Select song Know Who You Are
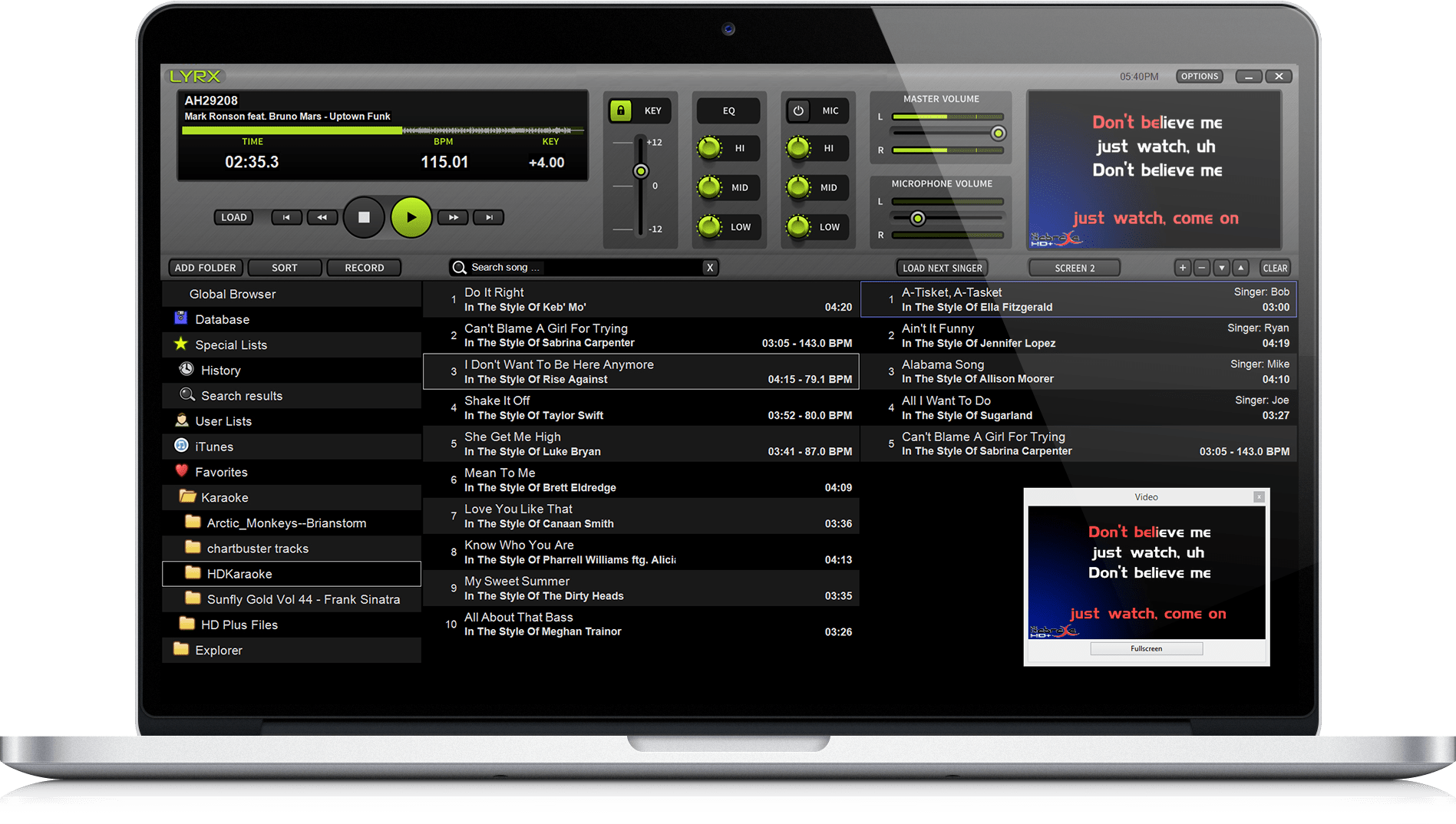This screenshot has width=1456, height=824. pos(641,552)
